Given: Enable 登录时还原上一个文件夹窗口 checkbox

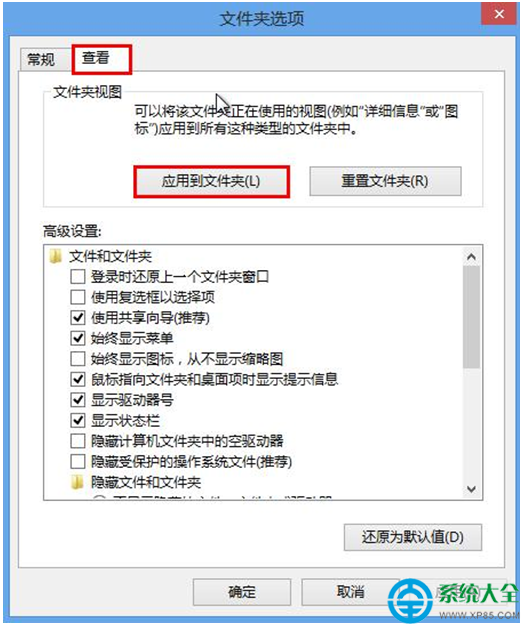Looking at the screenshot, I should tap(78, 276).
